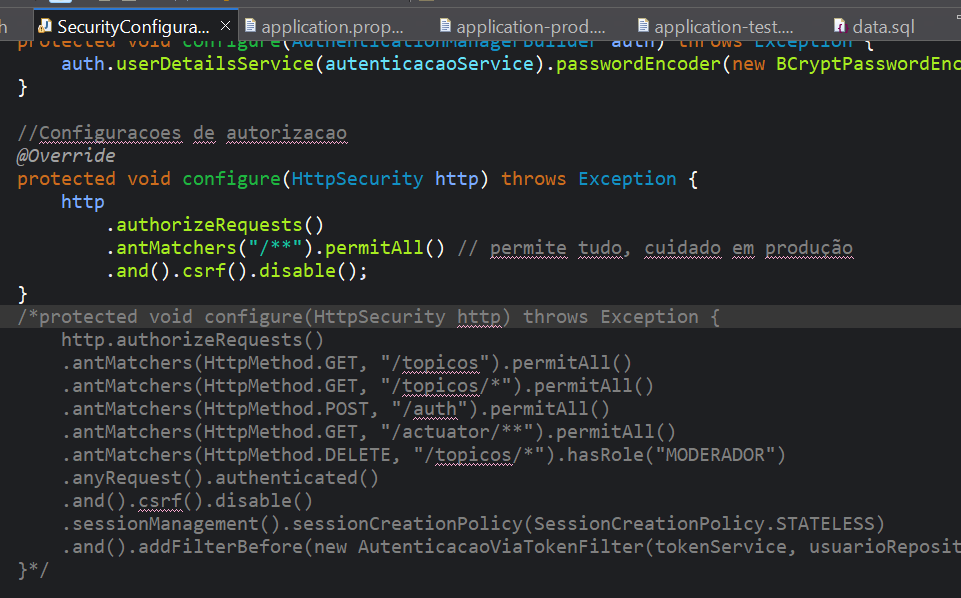Click HttpSecurity in the uncommented configure signature
Screen dimensions: 961x598
pos(357,179)
